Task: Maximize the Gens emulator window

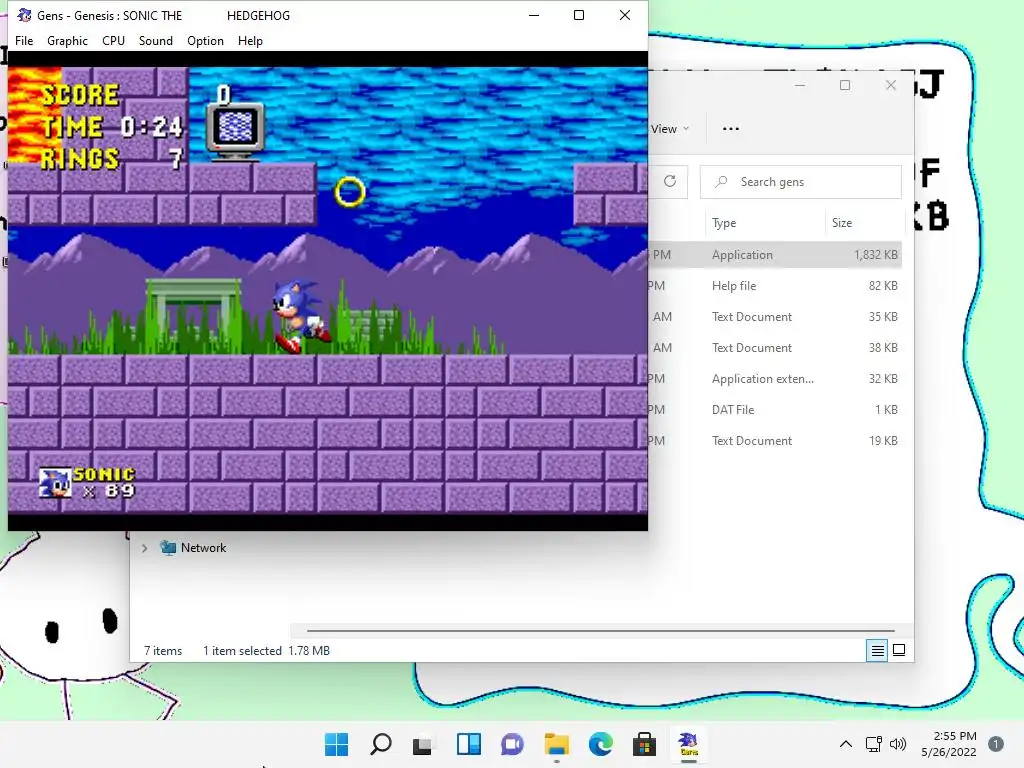Action: [579, 15]
